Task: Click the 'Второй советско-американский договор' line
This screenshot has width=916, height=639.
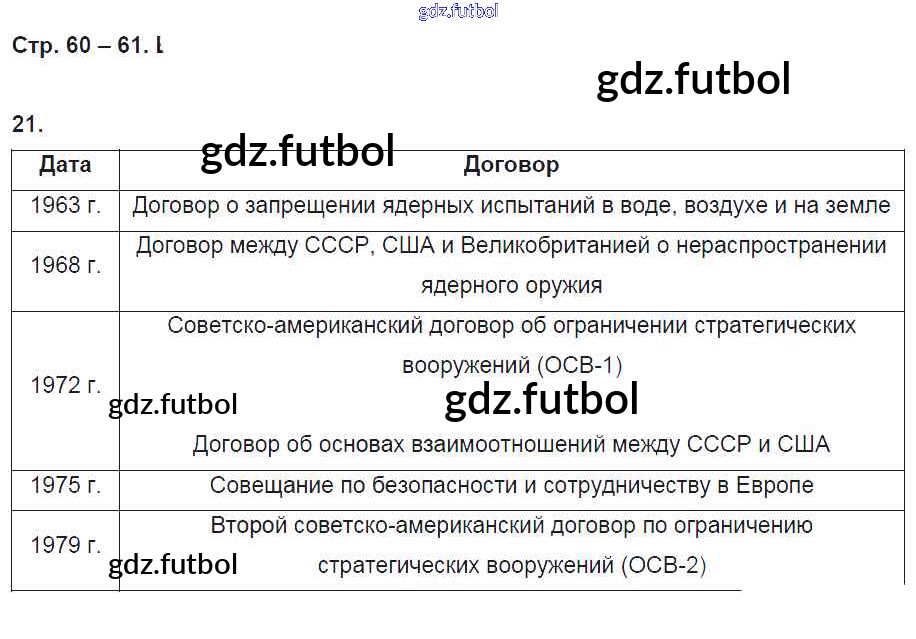Action: pos(511,526)
